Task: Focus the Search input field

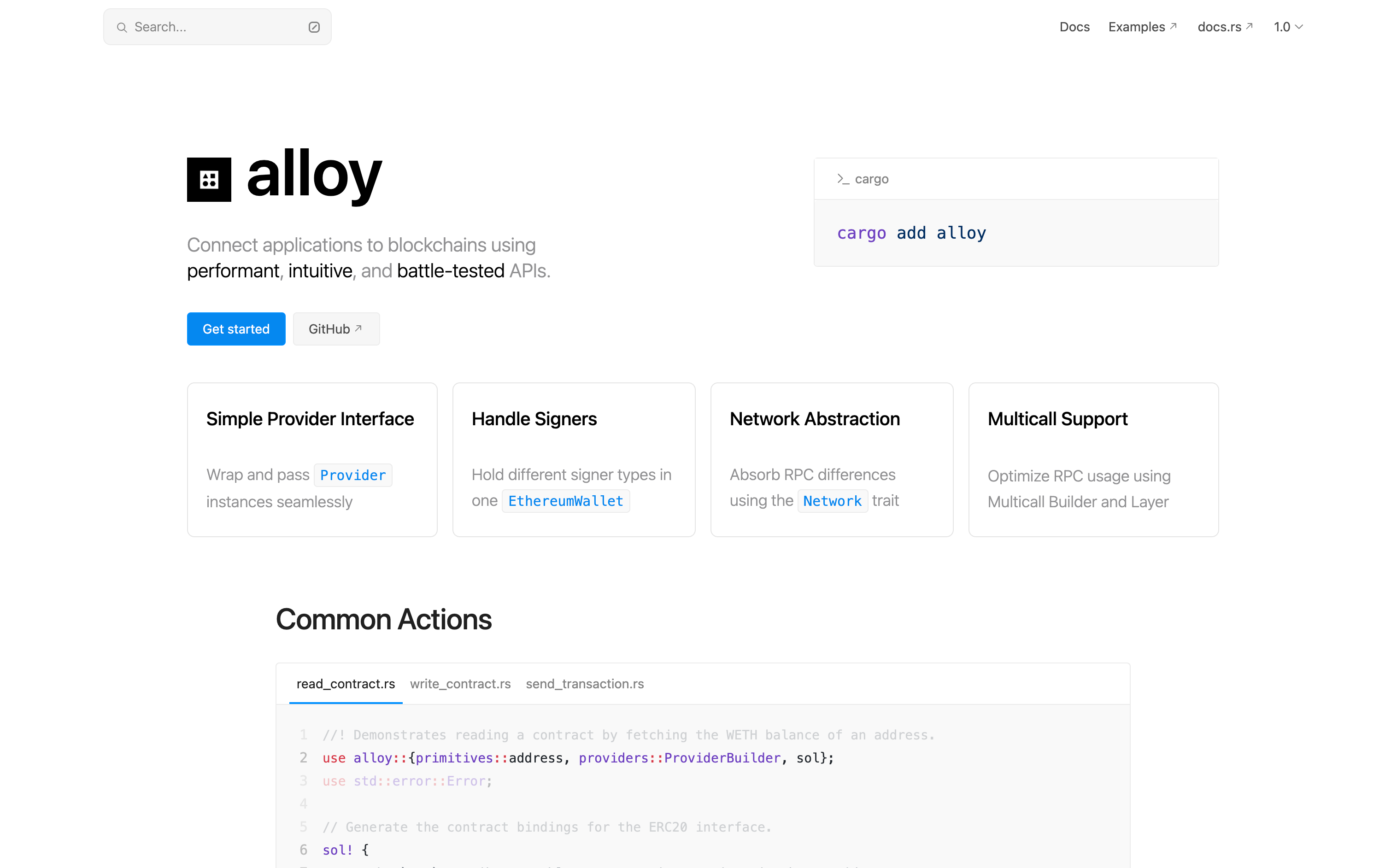Action: click(x=217, y=27)
